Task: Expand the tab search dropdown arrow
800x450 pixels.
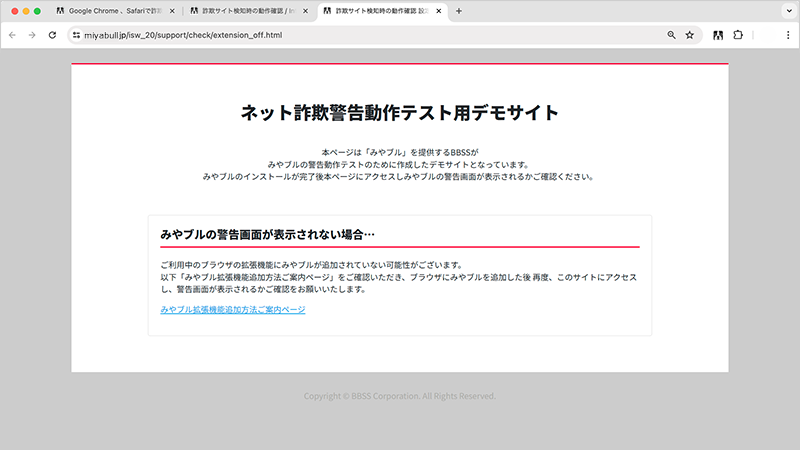Action: [x=785, y=11]
